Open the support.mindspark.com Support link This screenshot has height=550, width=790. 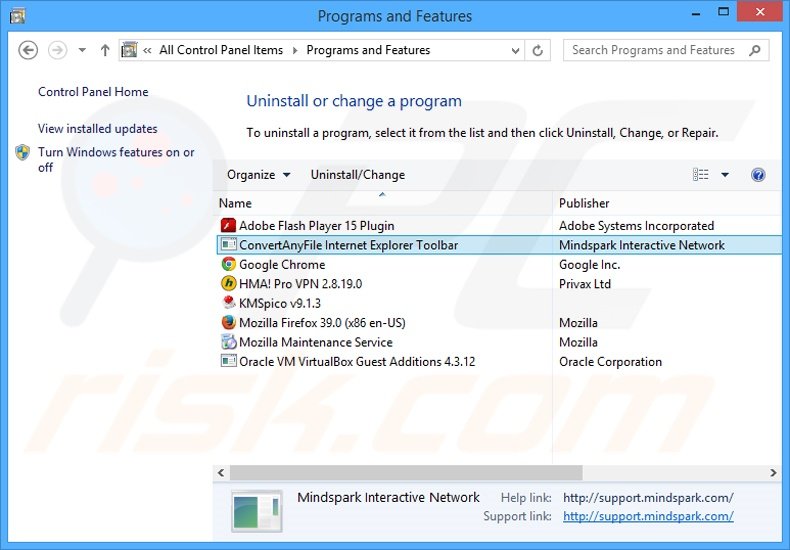coord(648,516)
